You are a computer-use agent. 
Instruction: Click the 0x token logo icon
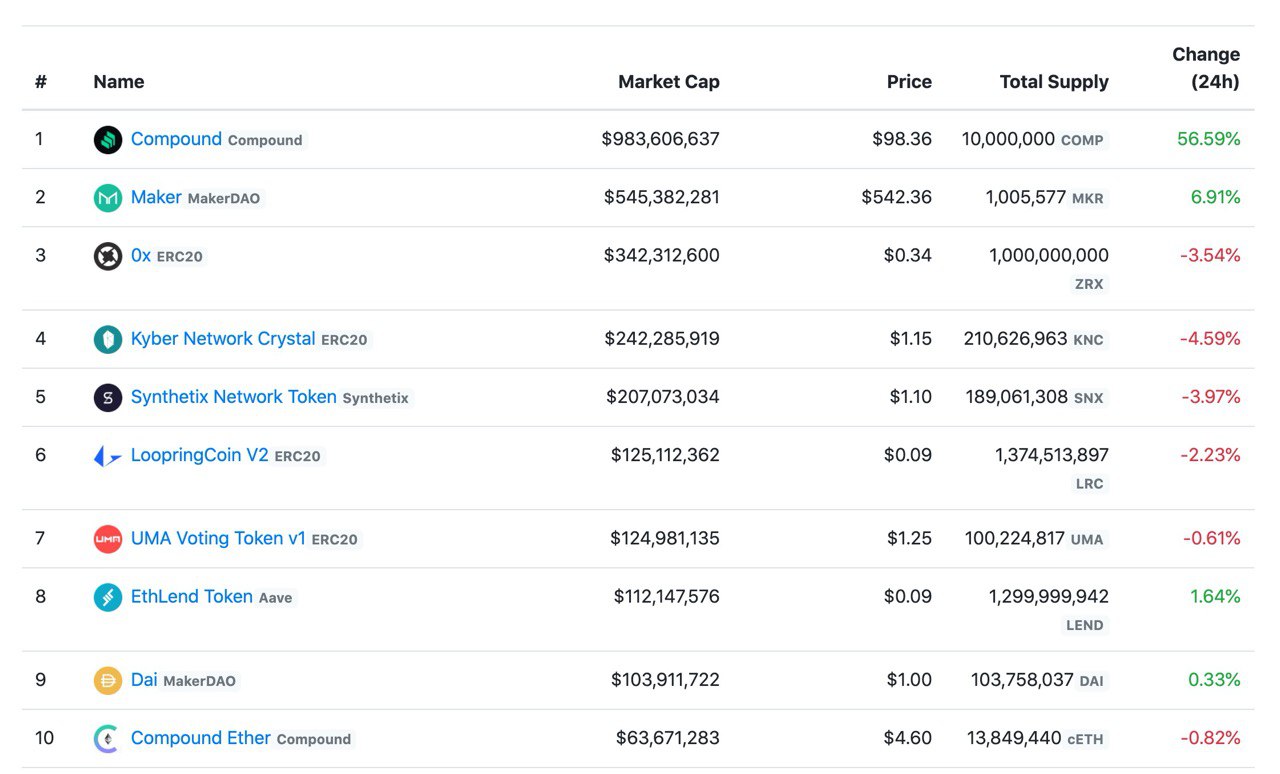[108, 257]
